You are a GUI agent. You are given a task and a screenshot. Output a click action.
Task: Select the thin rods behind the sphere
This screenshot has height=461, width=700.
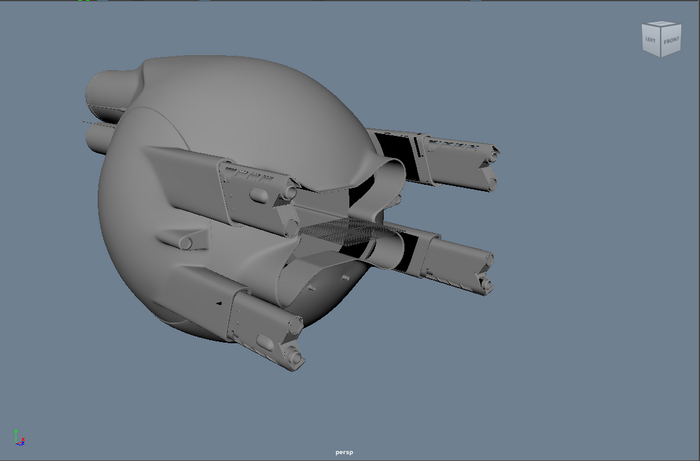[x=90, y=122]
